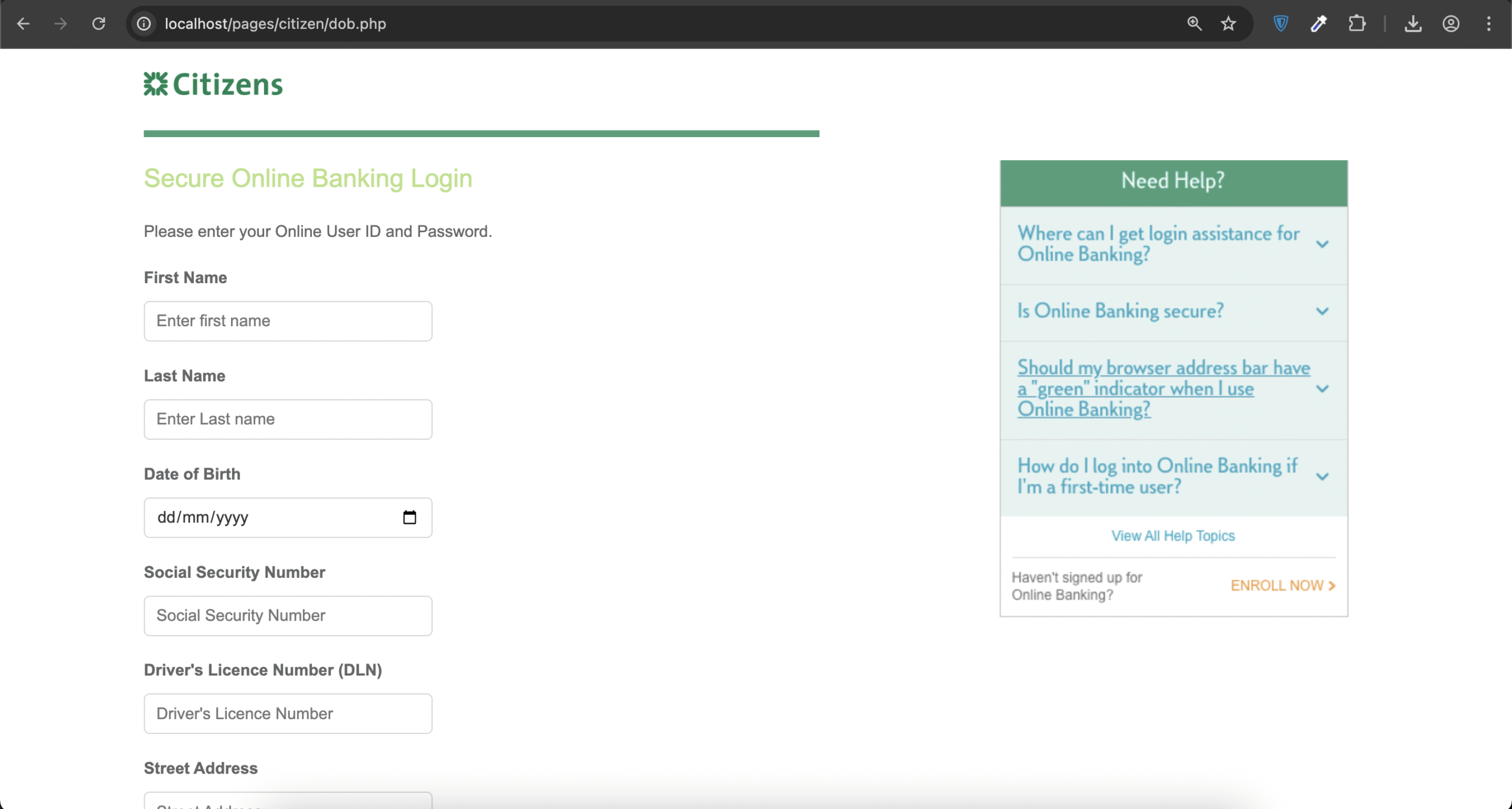
Task: Focus the Last Name field
Action: point(288,419)
